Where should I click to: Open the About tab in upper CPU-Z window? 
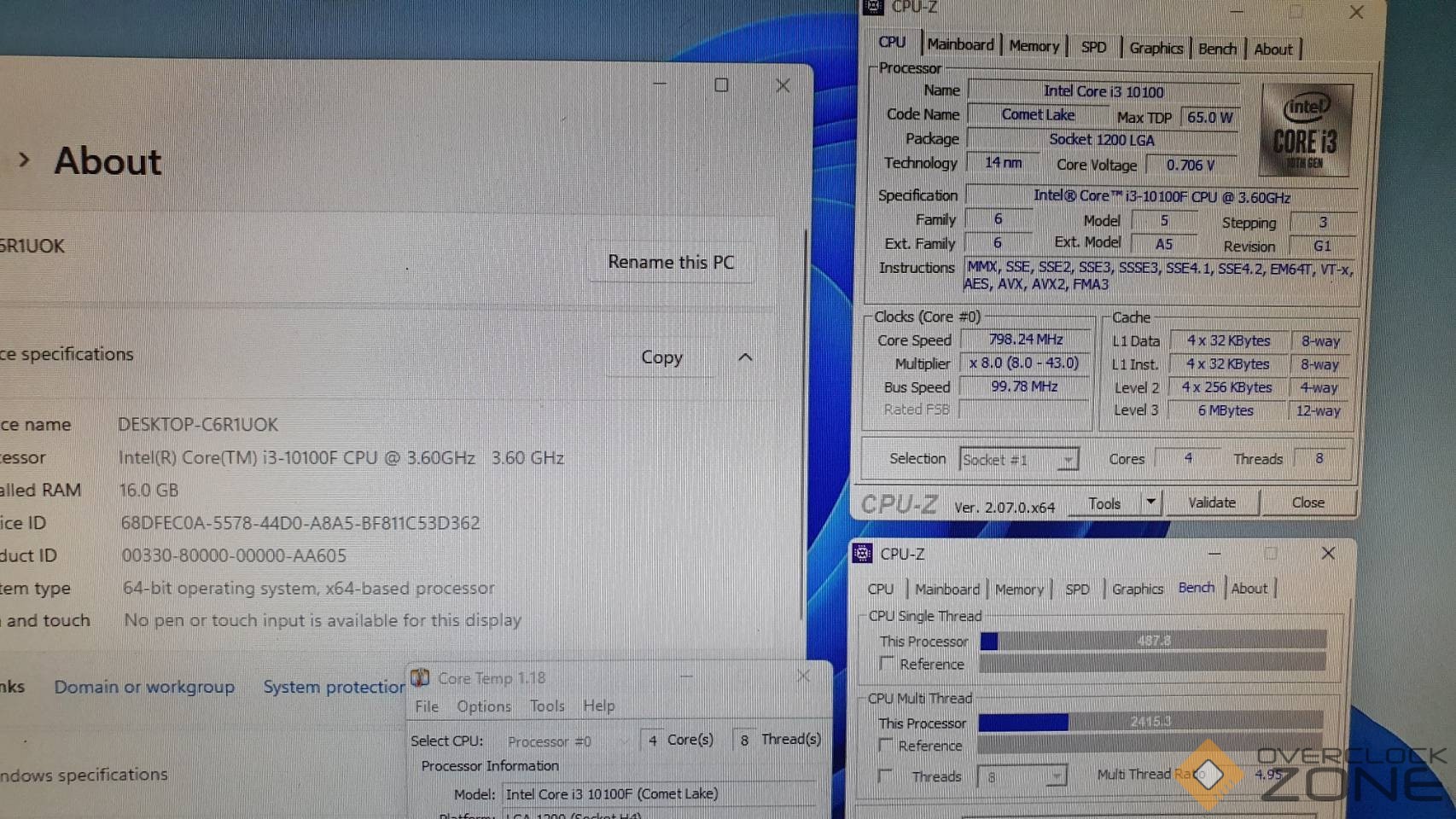[x=1273, y=49]
